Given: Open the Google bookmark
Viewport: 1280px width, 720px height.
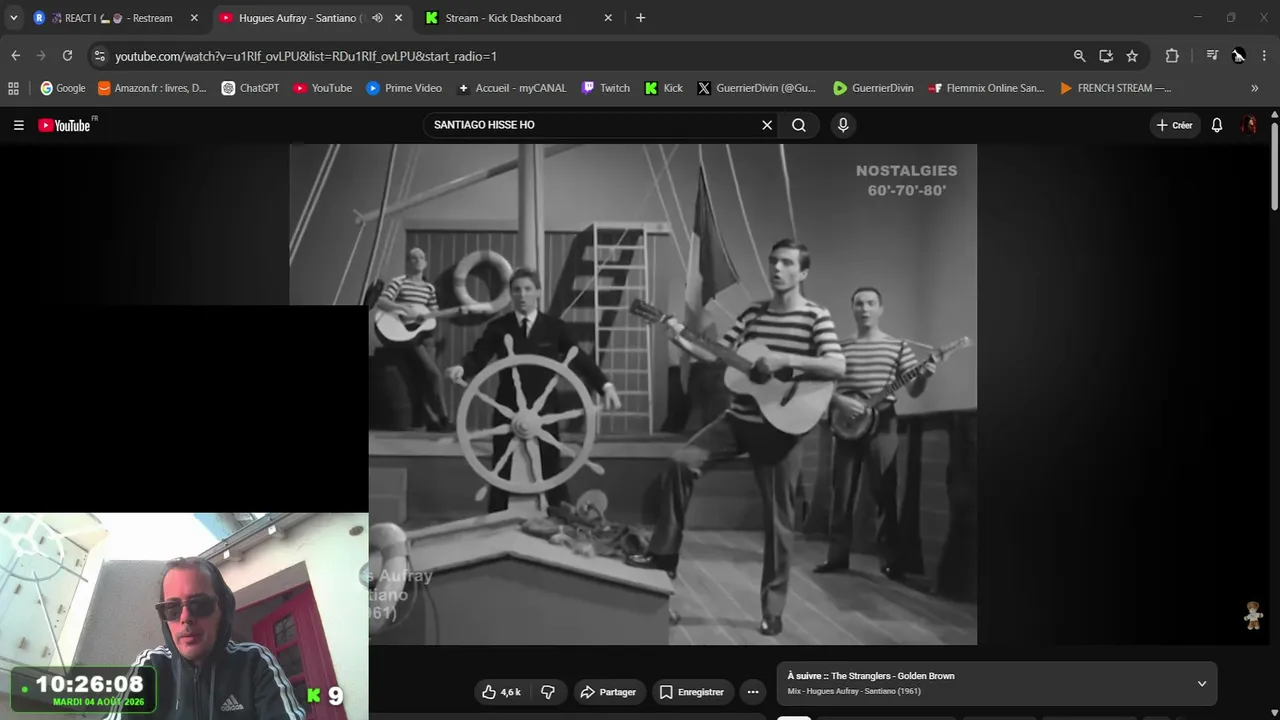Looking at the screenshot, I should click(x=62, y=88).
